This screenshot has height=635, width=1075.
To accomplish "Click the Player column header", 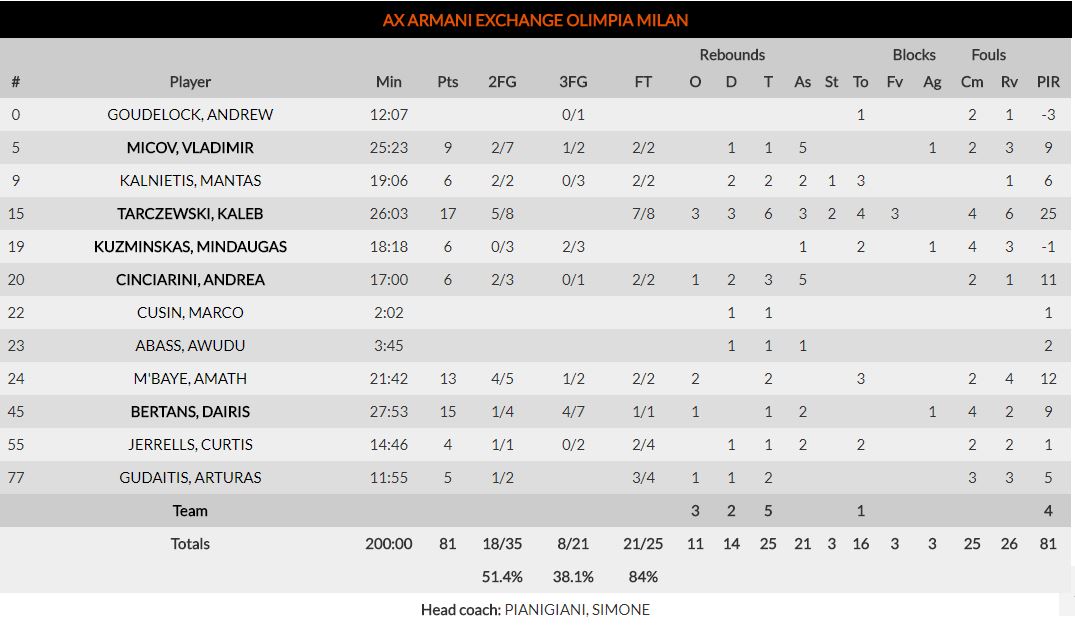I will point(190,82).
